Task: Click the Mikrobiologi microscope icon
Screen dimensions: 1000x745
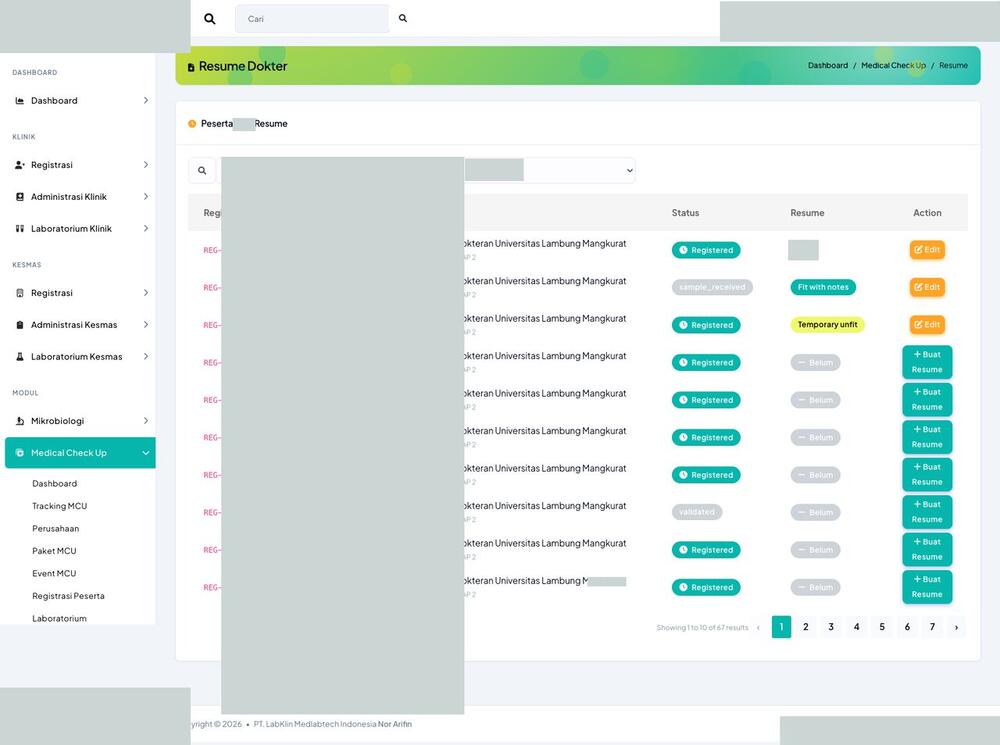Action: (x=20, y=421)
